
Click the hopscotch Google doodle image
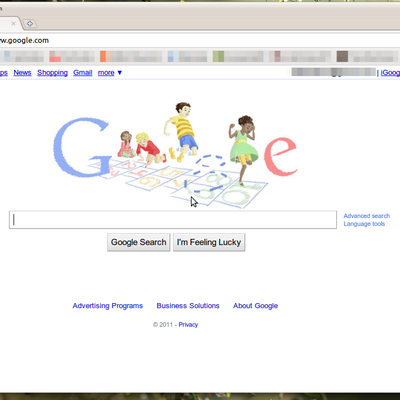[x=175, y=155]
